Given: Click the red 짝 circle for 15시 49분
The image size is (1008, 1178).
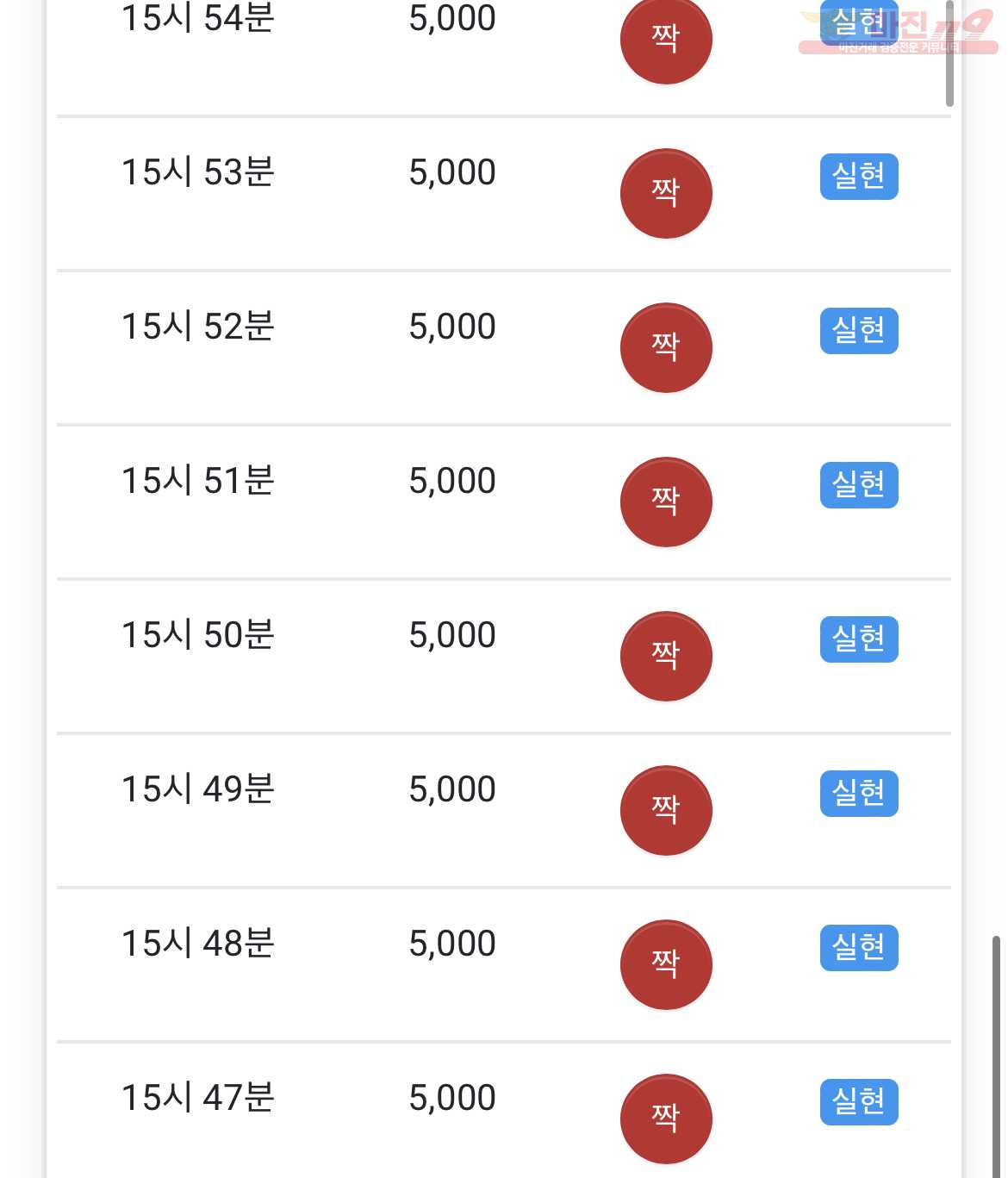Looking at the screenshot, I should (666, 811).
